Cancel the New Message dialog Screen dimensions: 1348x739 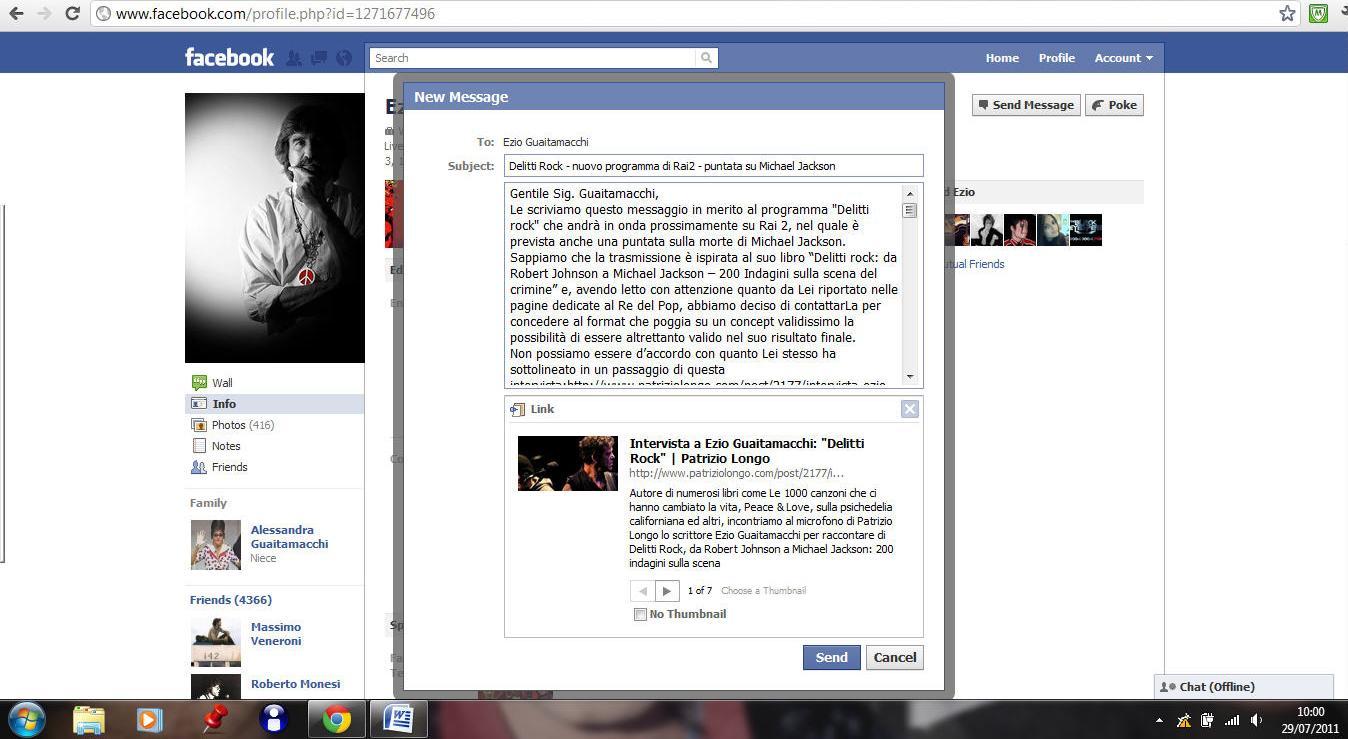(894, 657)
